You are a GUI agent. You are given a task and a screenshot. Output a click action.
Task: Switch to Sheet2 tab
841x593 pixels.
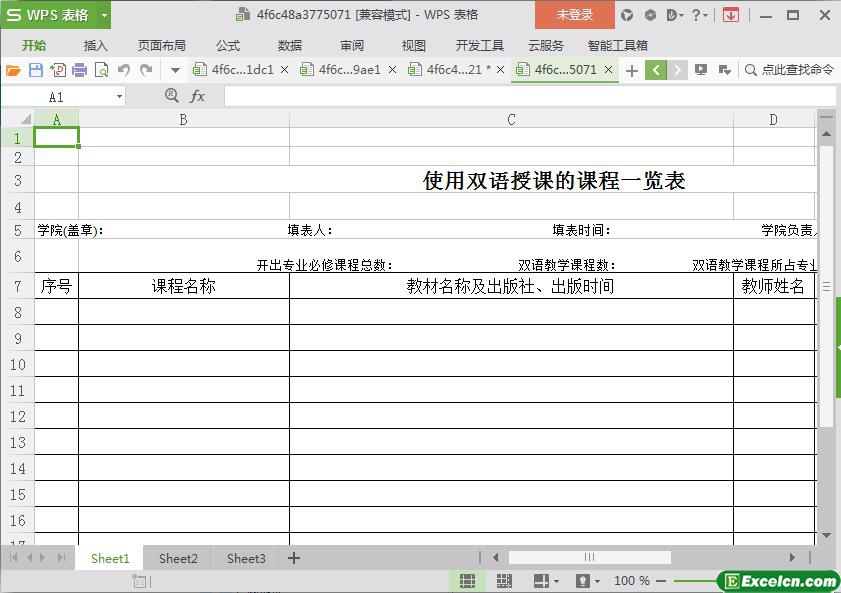(178, 558)
